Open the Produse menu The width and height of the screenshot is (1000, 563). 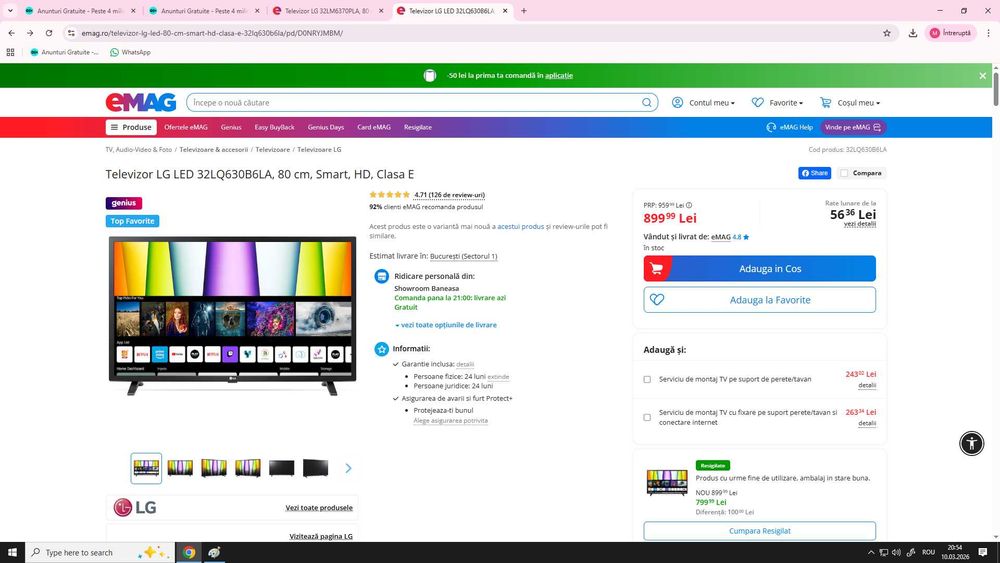click(x=131, y=128)
